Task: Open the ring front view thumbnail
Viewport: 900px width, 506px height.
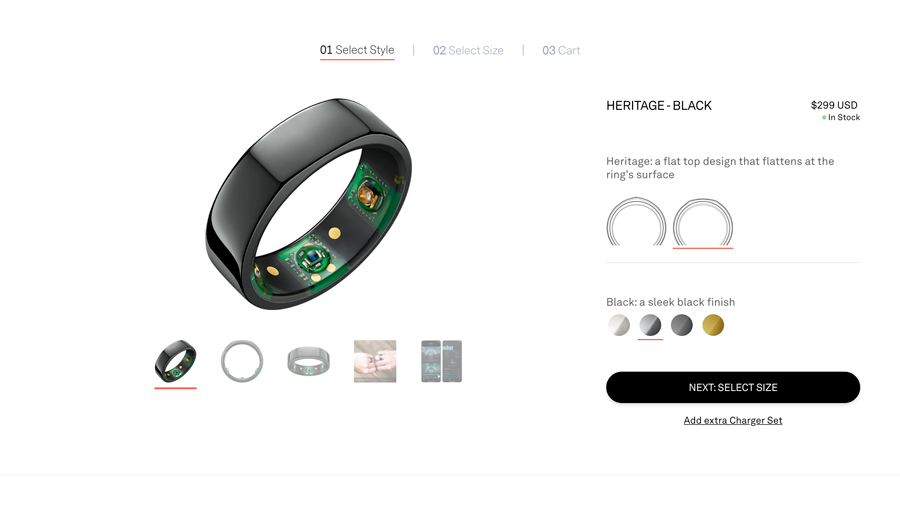Action: point(242,361)
